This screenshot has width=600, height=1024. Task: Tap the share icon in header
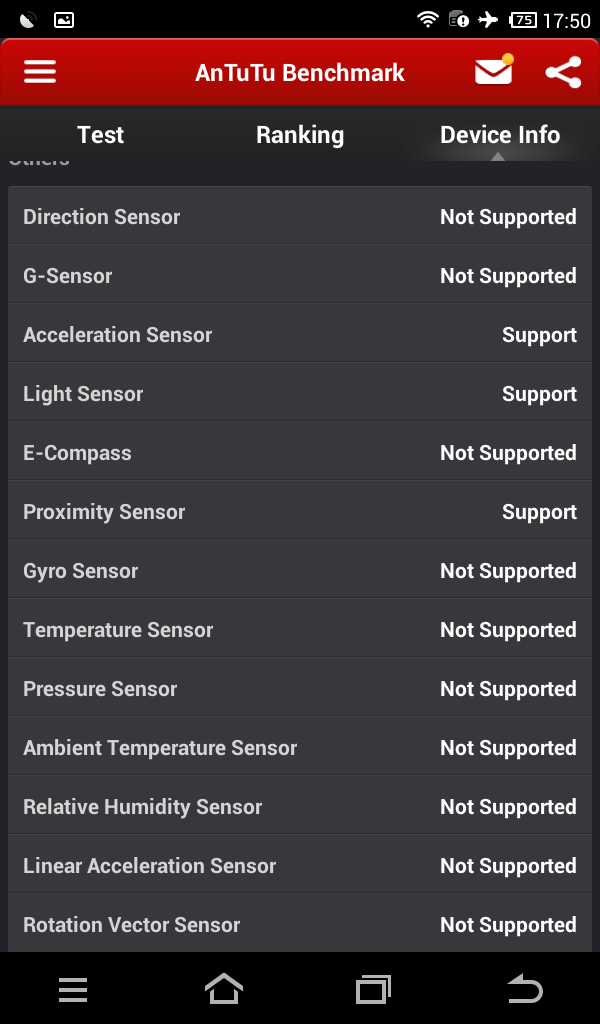pyautogui.click(x=564, y=72)
